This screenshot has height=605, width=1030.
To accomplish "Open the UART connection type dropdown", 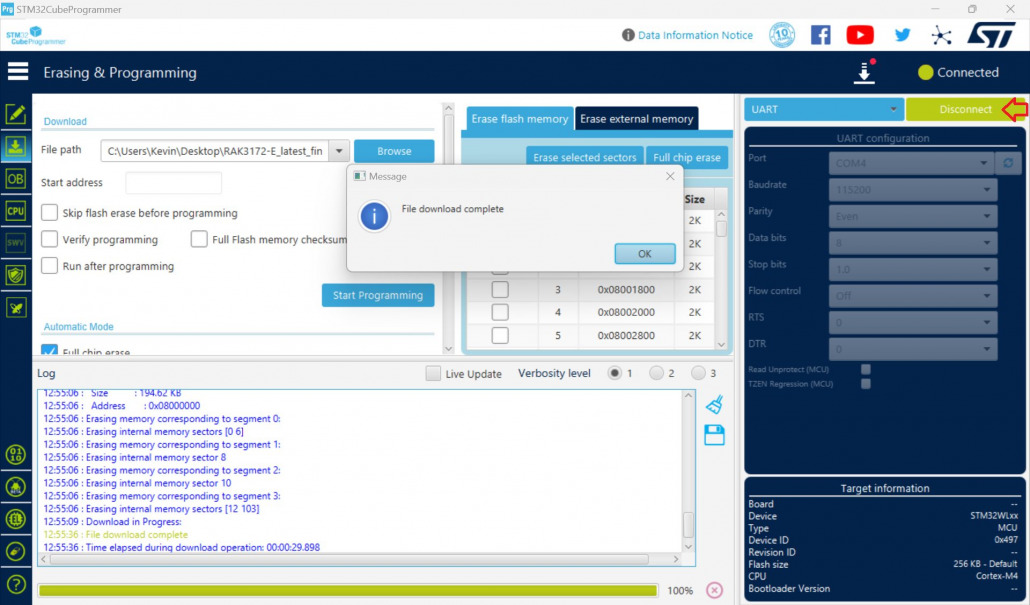I will pos(824,109).
